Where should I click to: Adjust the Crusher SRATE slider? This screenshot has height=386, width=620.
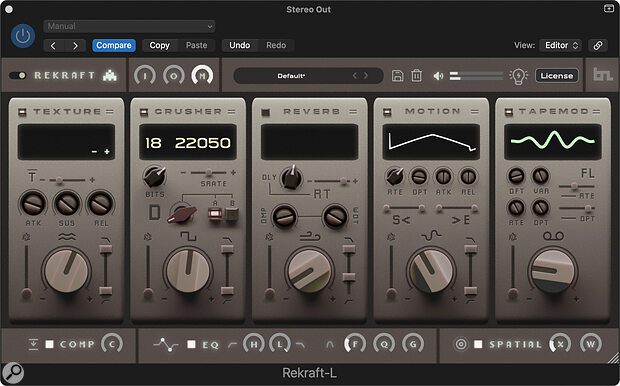pos(208,172)
